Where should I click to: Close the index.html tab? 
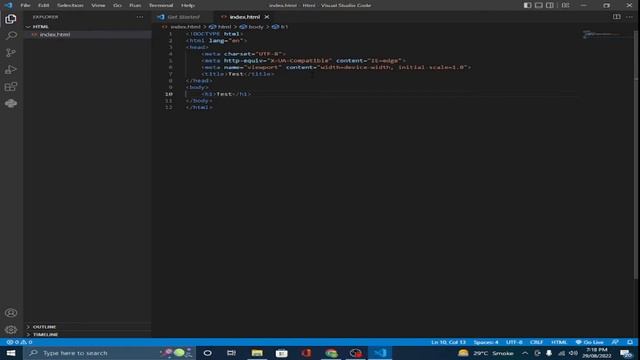click(267, 17)
